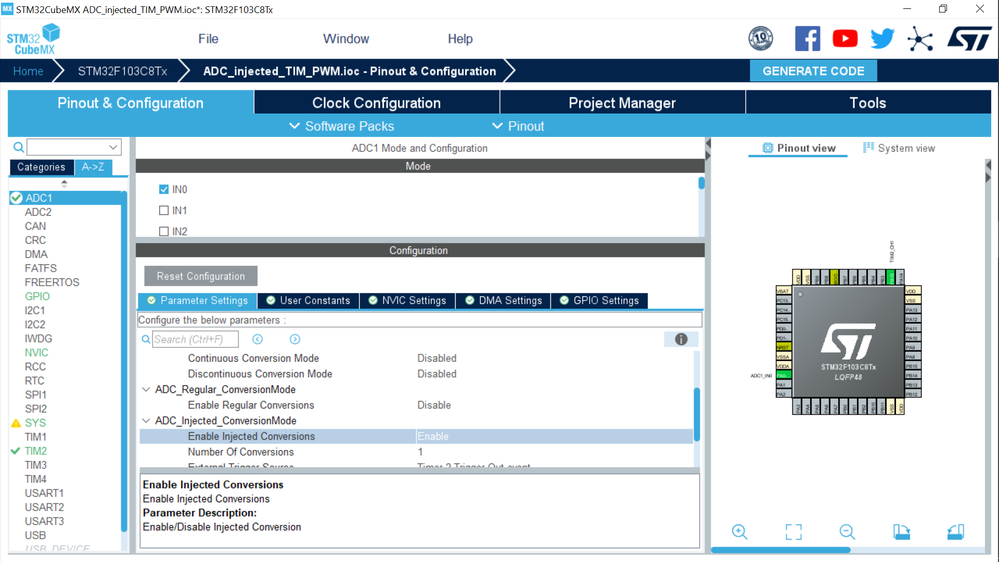Open the NVIC Settings tab
The width and height of the screenshot is (999, 562).
(x=408, y=301)
